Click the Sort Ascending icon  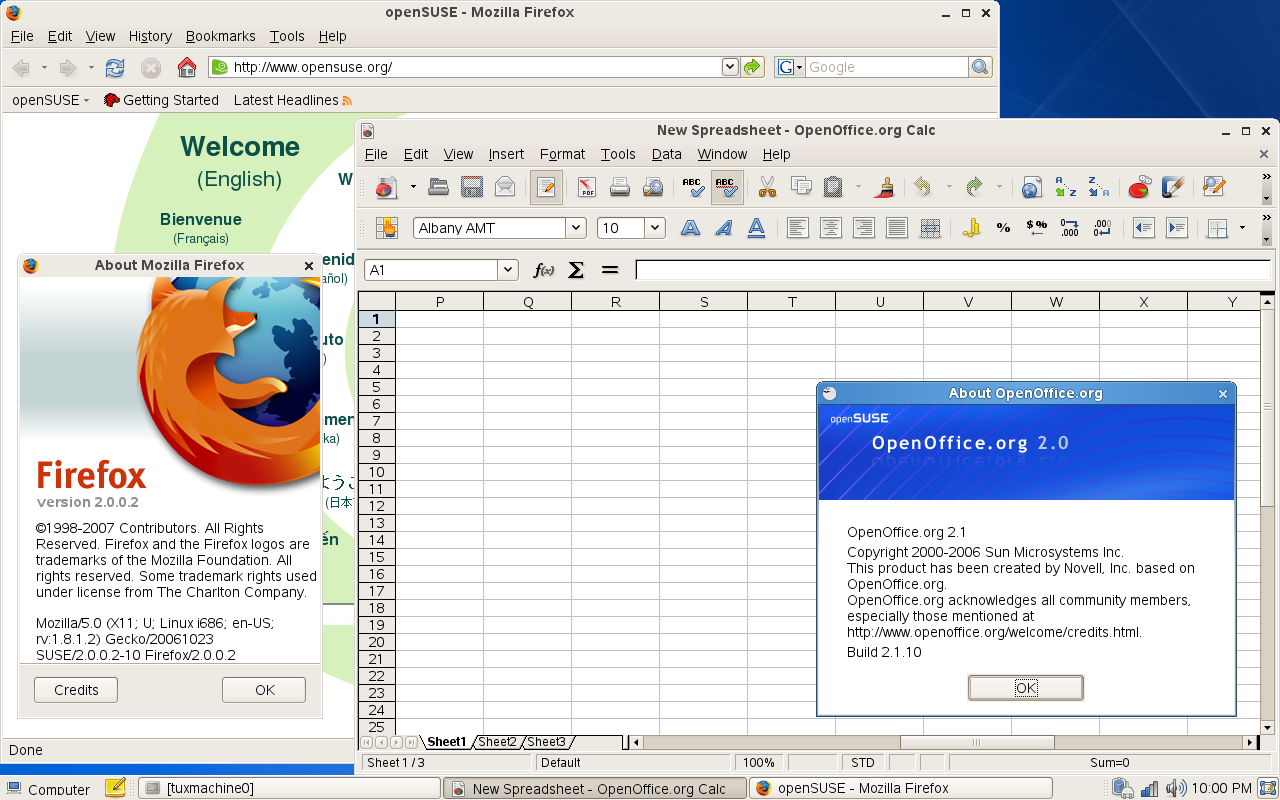click(1066, 187)
